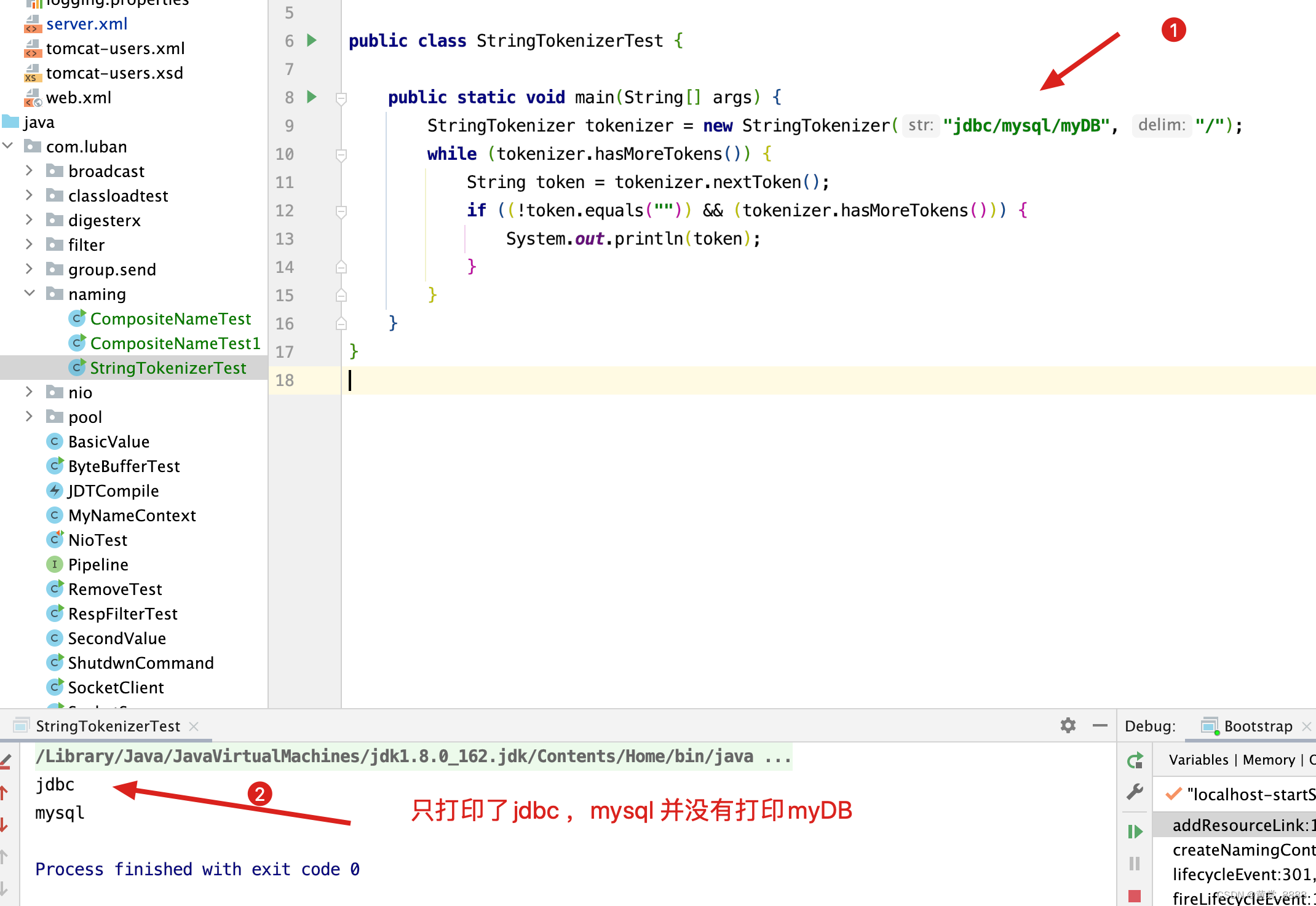1316x906 pixels.
Task: Open ShutdwnCommand in the project tree
Action: coord(141,663)
